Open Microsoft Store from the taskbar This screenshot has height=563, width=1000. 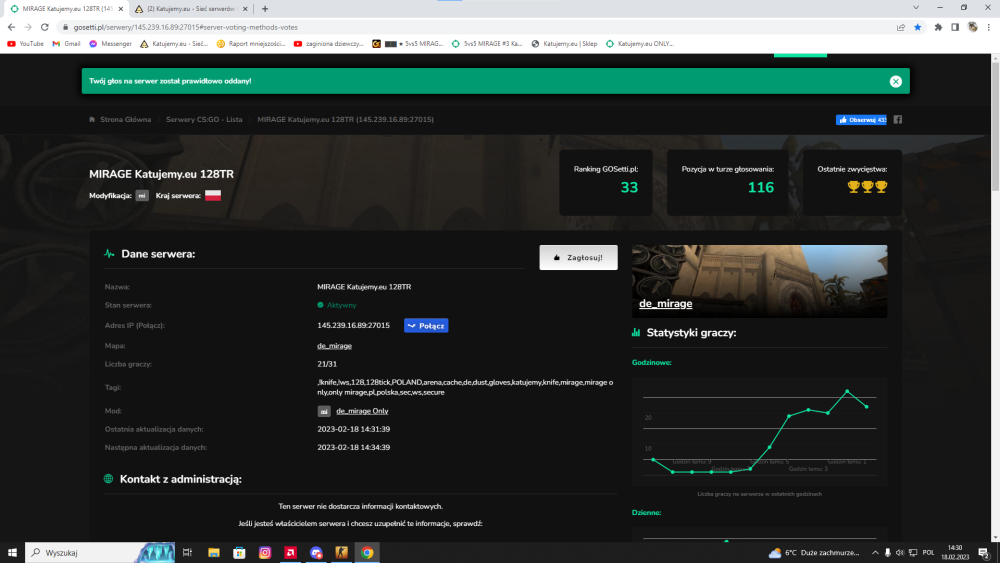[239, 553]
